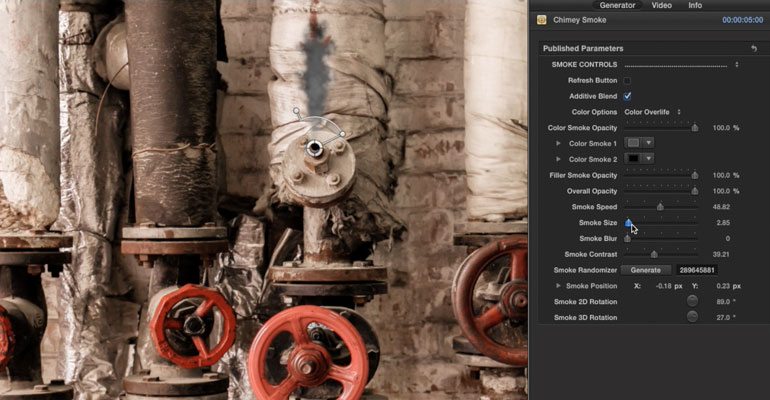Screen dimensions: 770x400
Task: Click the Smoke Randomizer seed value field
Action: tap(696, 270)
